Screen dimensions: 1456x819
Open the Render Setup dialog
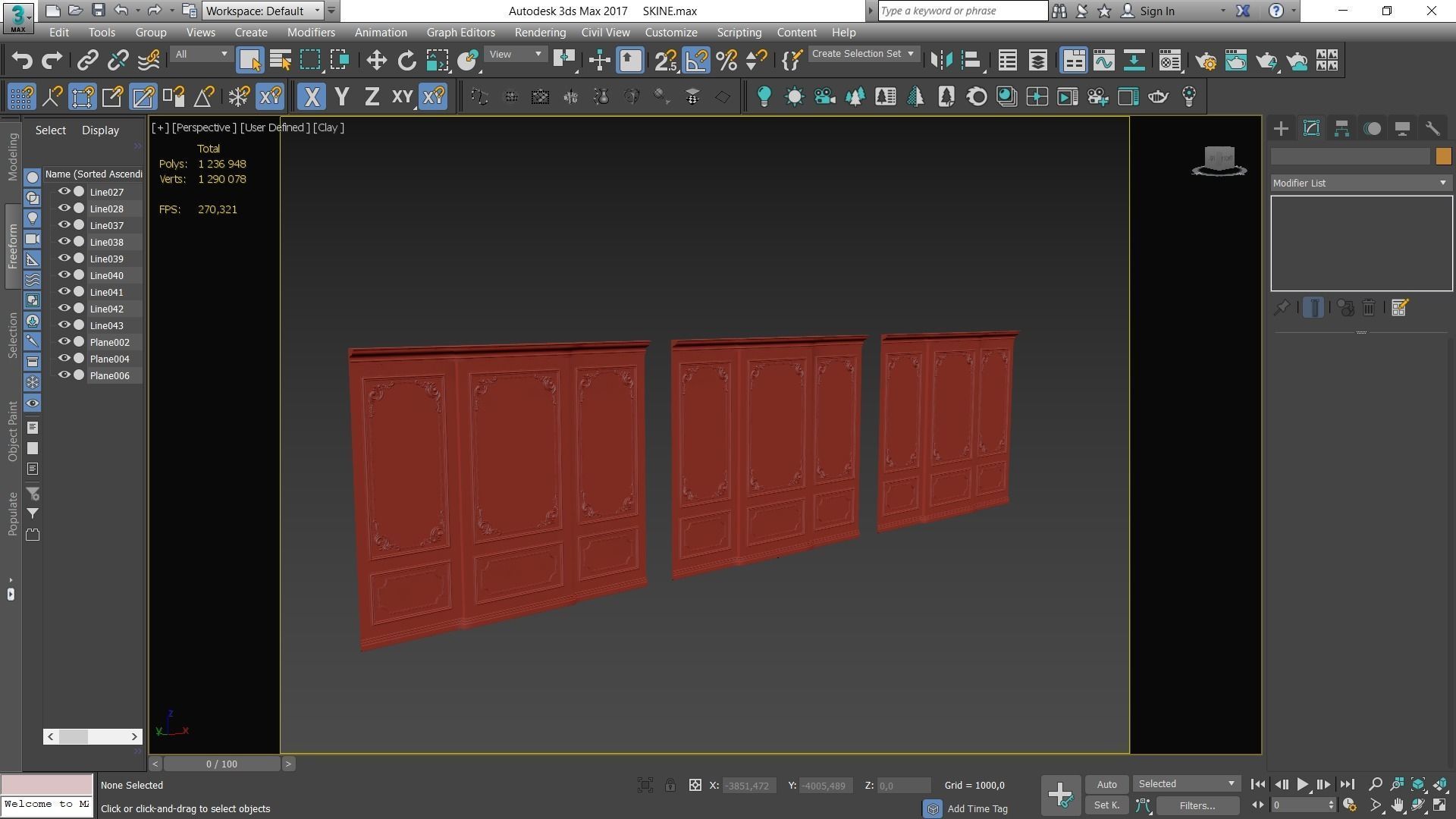click(1206, 61)
